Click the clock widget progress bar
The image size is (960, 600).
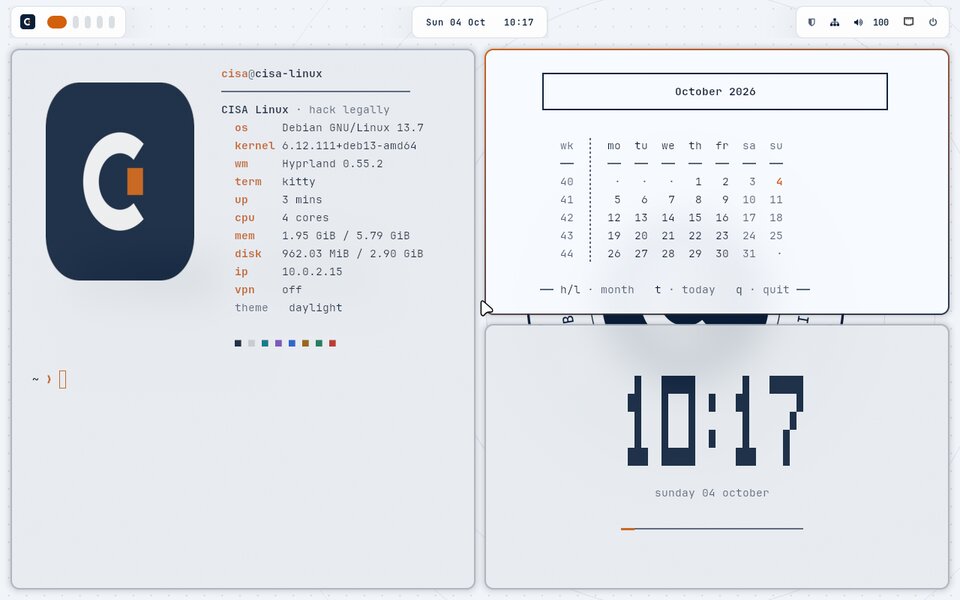click(x=711, y=528)
